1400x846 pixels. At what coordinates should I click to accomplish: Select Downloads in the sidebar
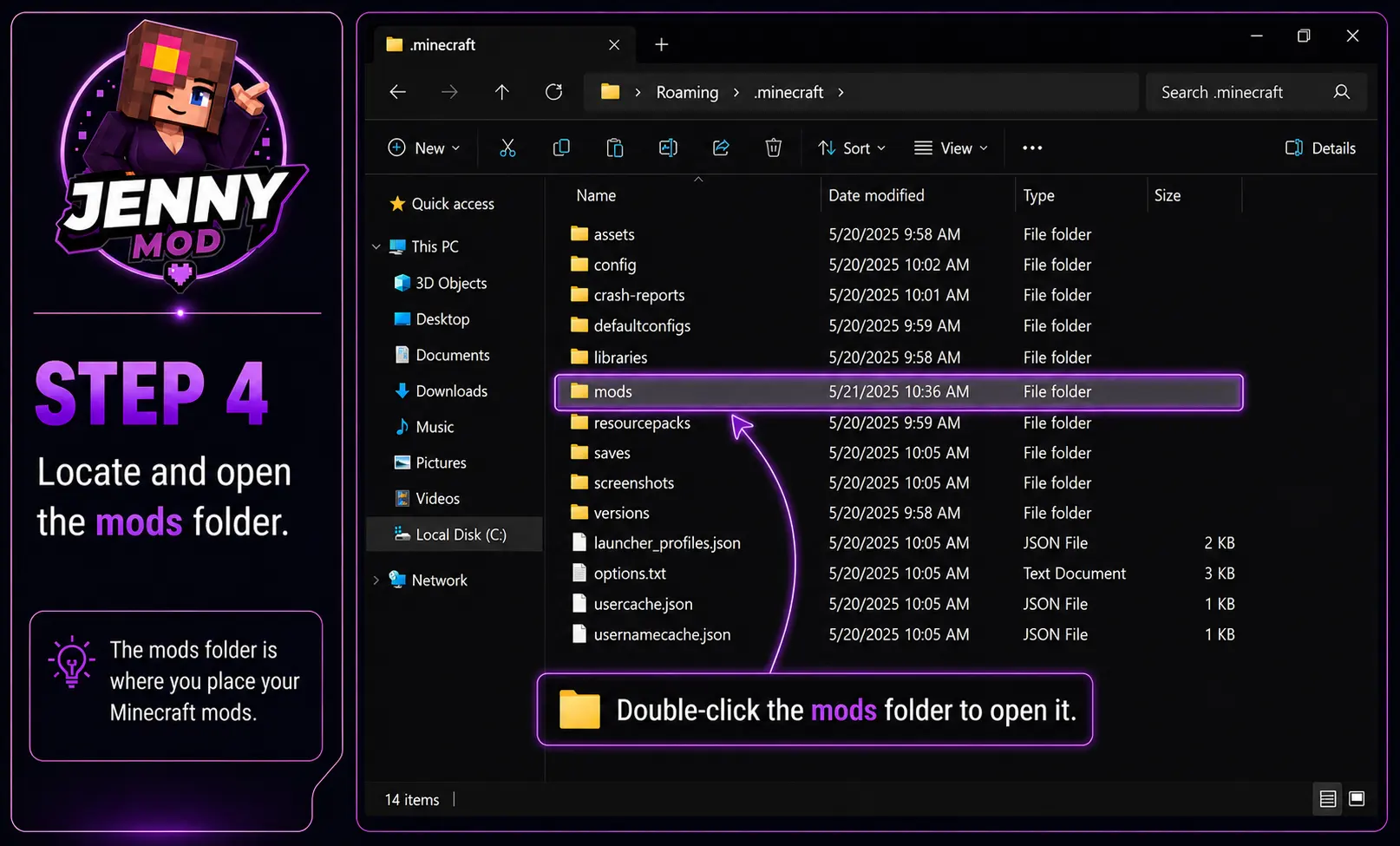point(442,391)
